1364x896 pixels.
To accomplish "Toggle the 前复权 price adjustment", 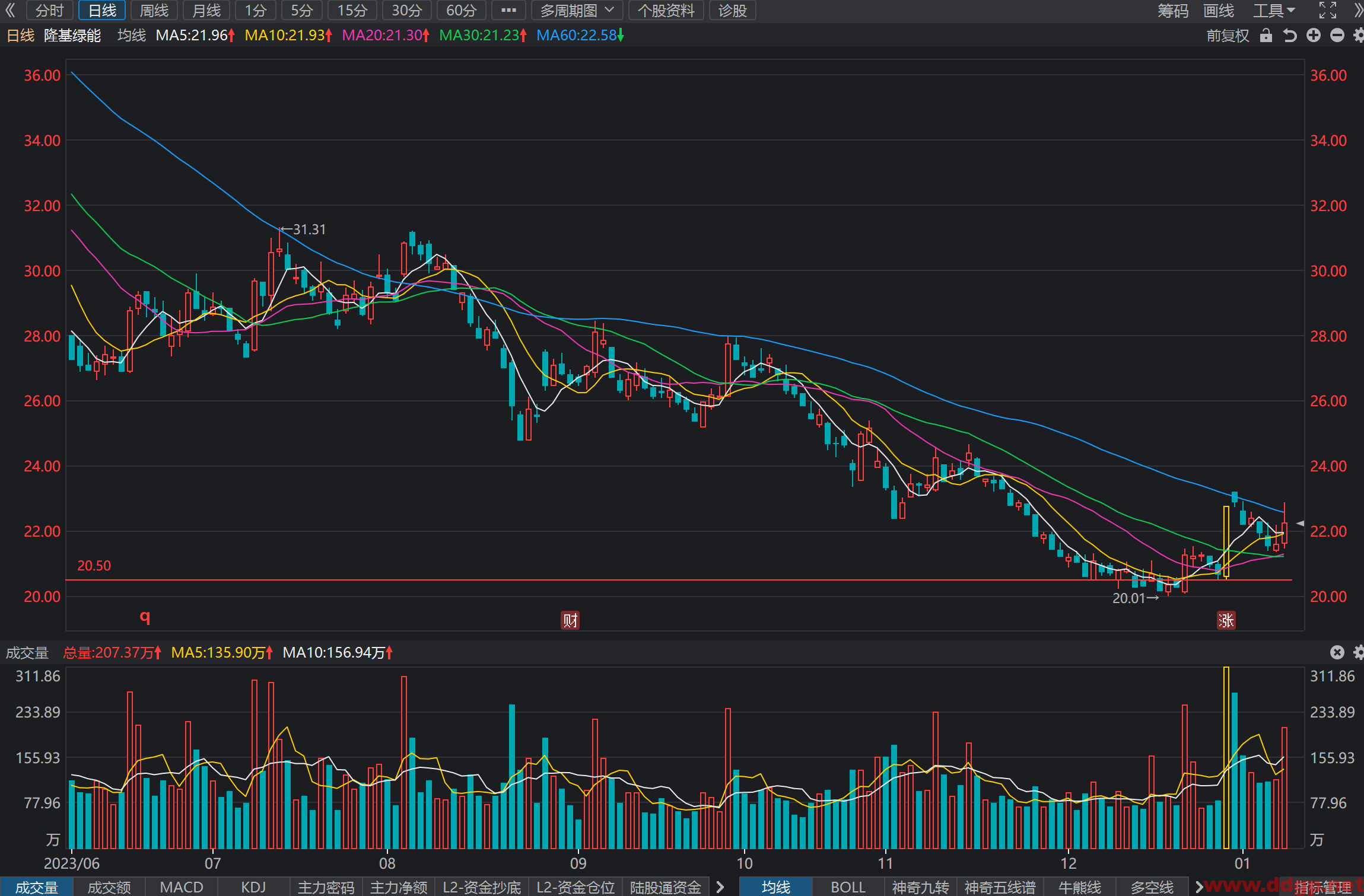I will 1228,36.
